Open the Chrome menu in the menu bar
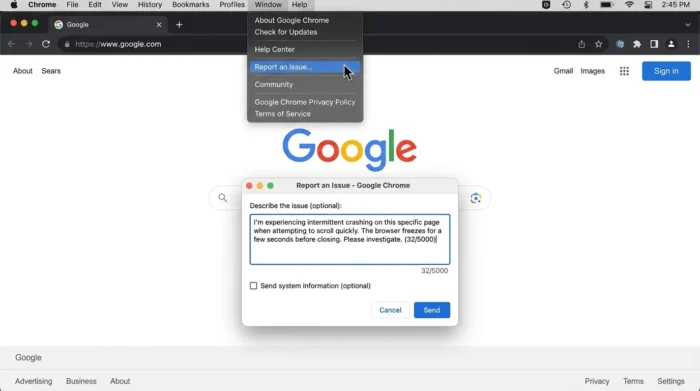 [x=42, y=5]
